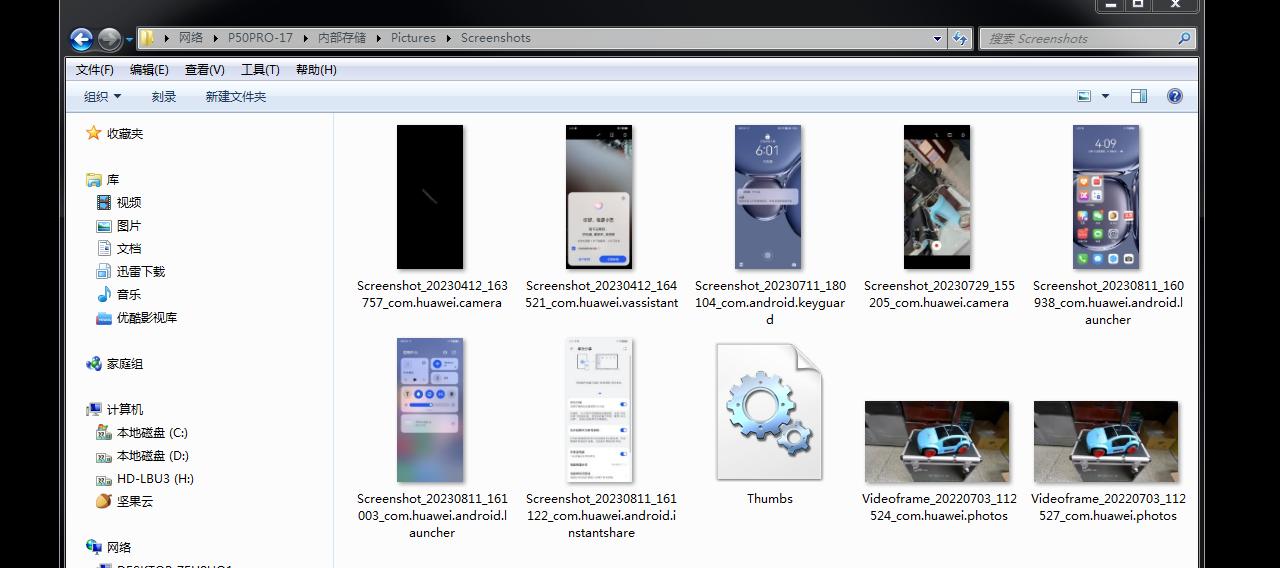The image size is (1280, 568).
Task: Open the 文件(F) menu
Action: click(94, 70)
